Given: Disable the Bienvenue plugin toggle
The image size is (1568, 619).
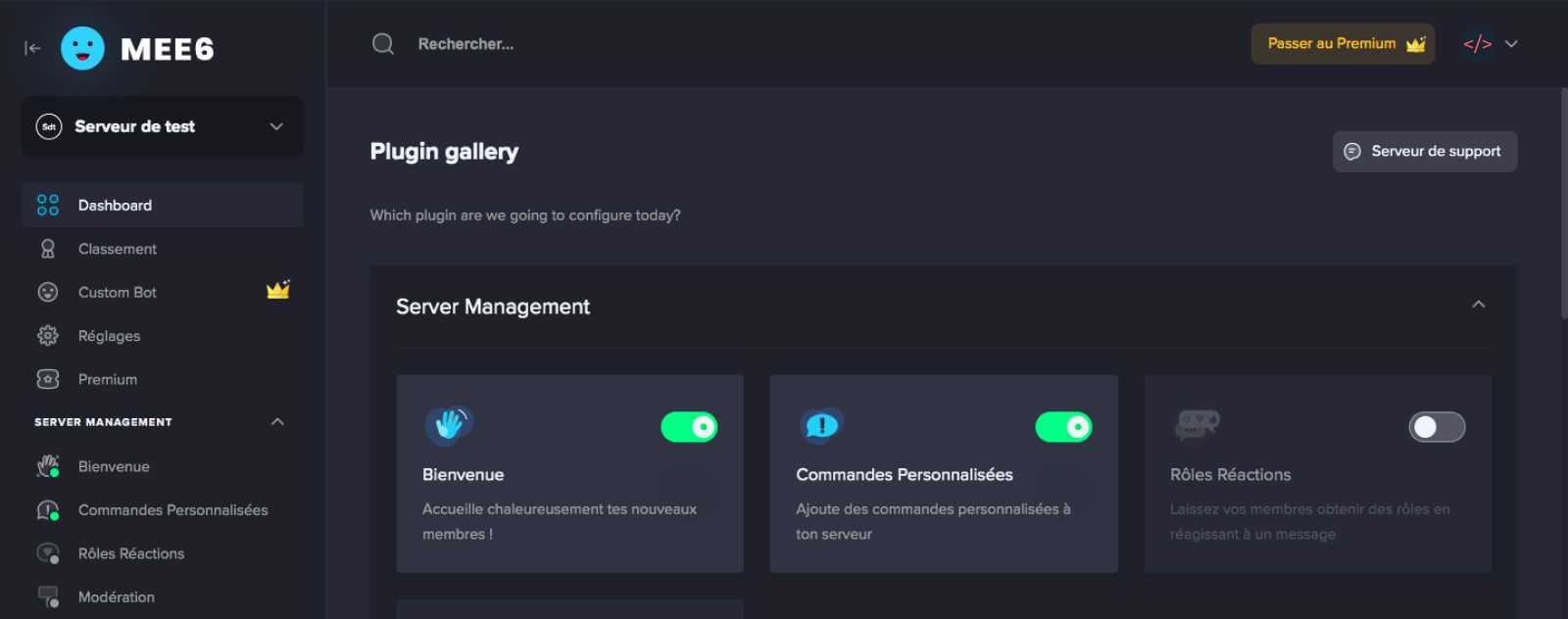Looking at the screenshot, I should click(689, 427).
